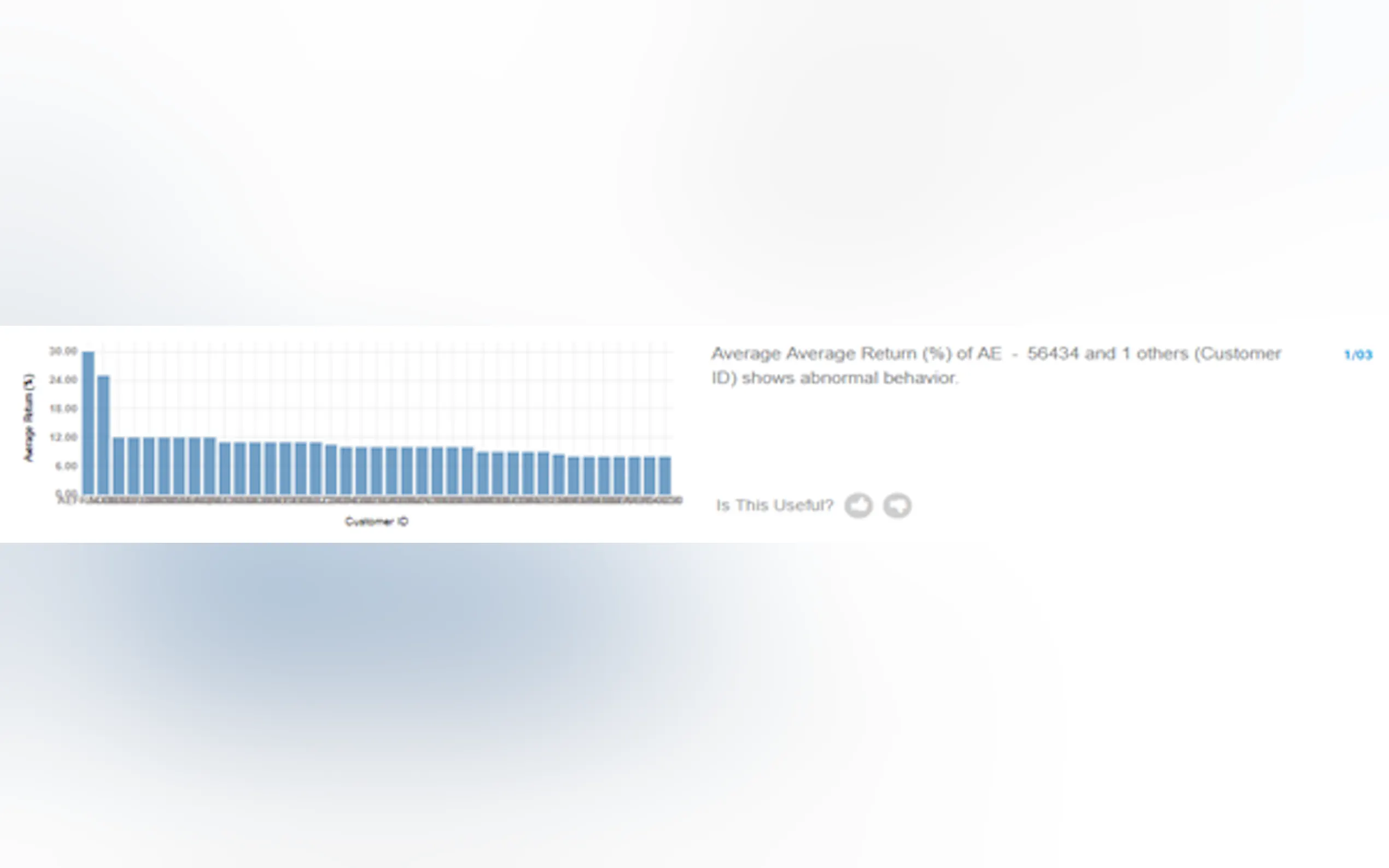This screenshot has height=868, width=1389.
Task: Click the second bar from the right
Action: (650, 476)
